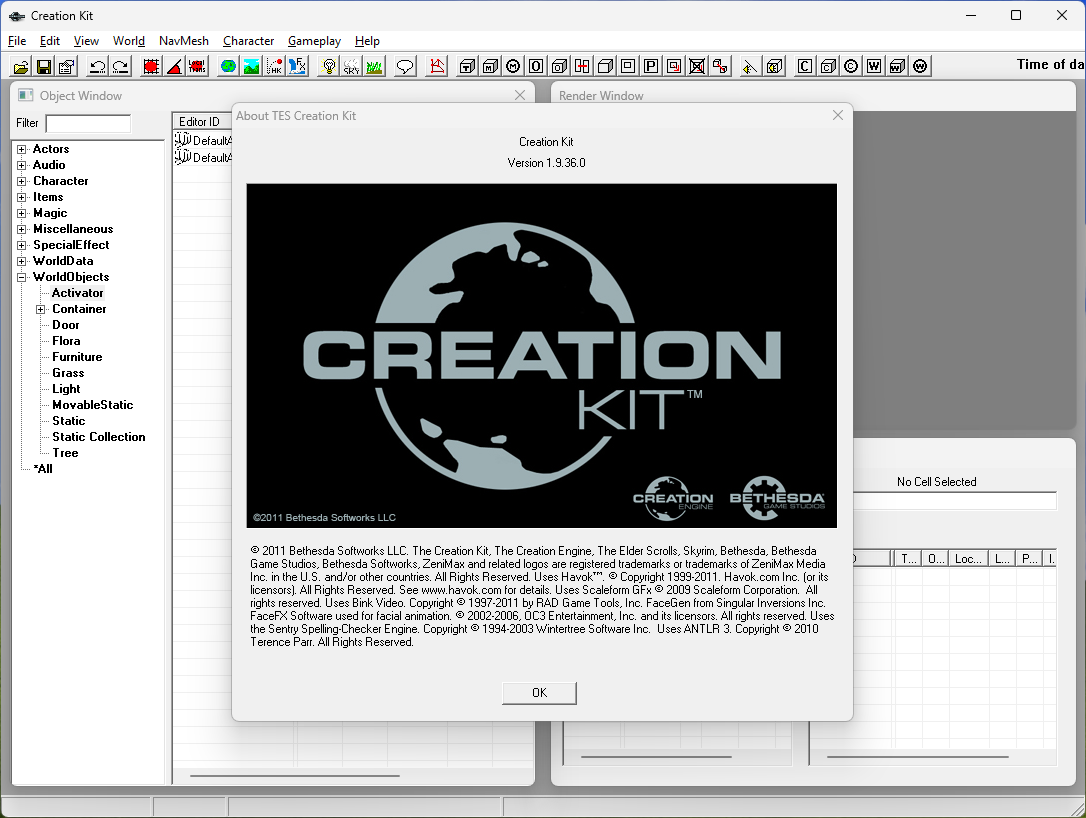The width and height of the screenshot is (1086, 818).
Task: Click the Undo arrow icon
Action: click(x=98, y=66)
